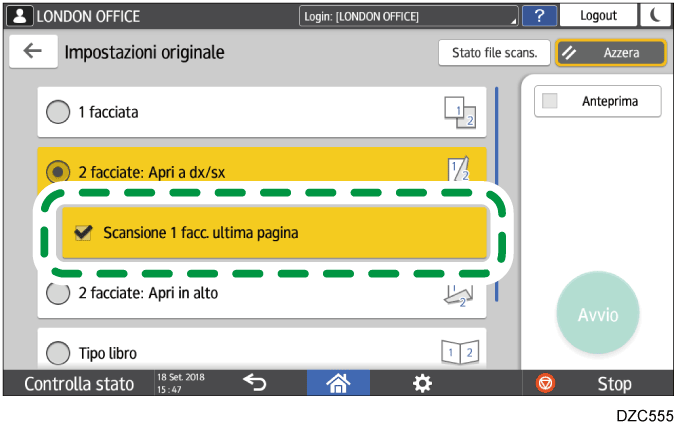Image resolution: width=679 pixels, height=427 pixels.
Task: Tap the return arrow in bottom bar
Action: [255, 383]
